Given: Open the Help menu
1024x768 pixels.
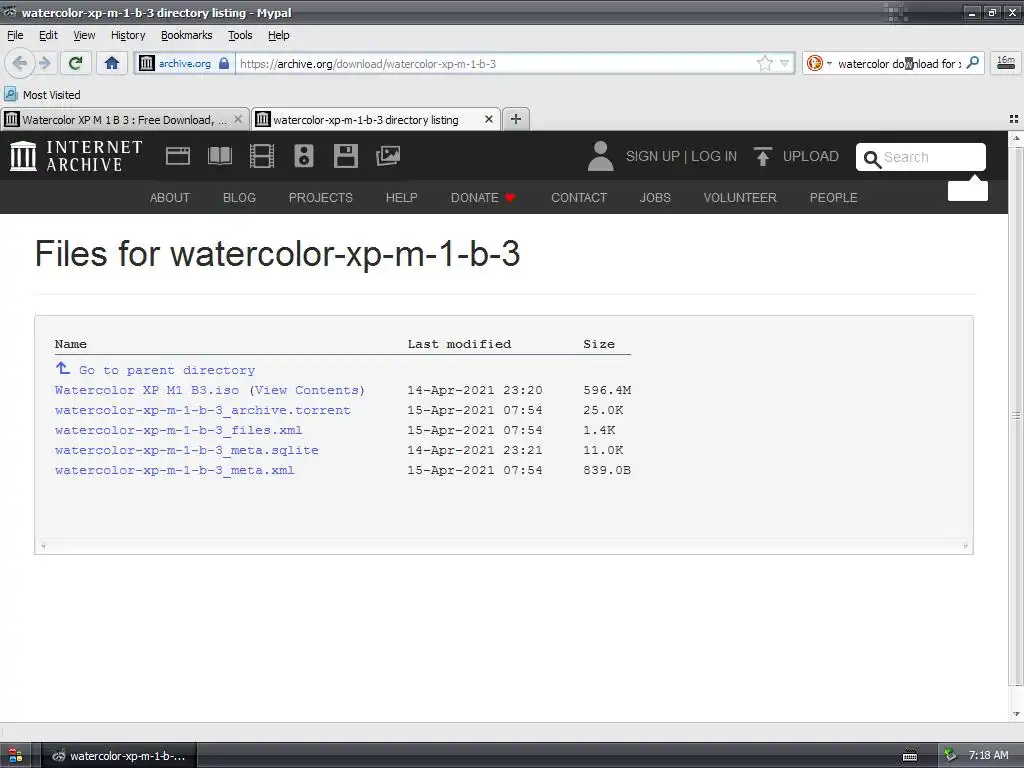Looking at the screenshot, I should [x=279, y=35].
